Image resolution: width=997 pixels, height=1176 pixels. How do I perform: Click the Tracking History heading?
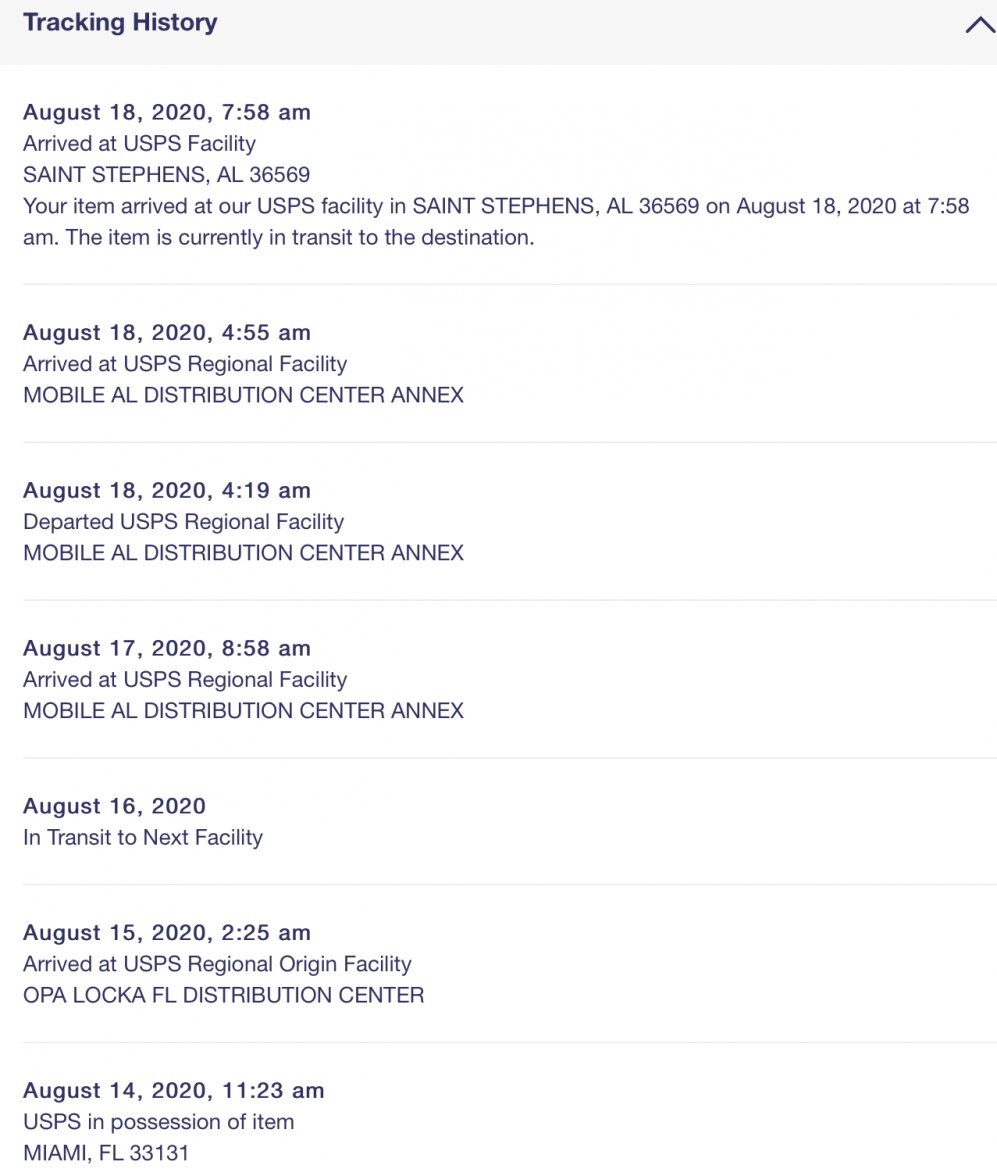(x=120, y=23)
